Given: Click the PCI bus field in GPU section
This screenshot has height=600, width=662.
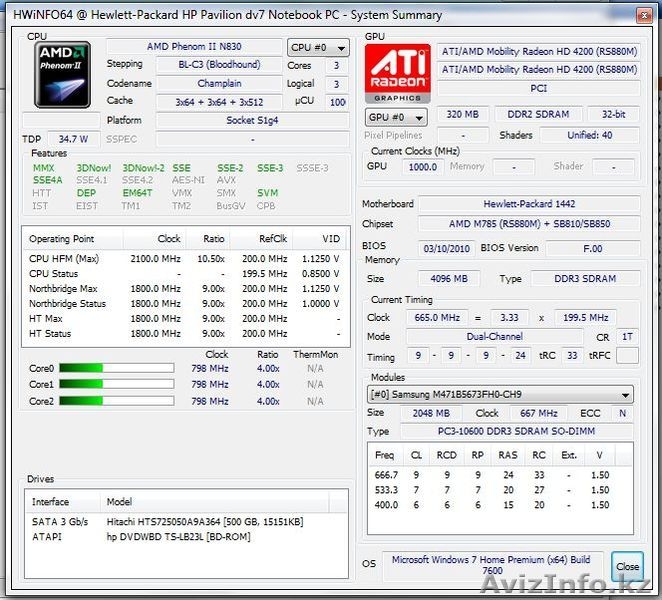Looking at the screenshot, I should coord(539,88).
